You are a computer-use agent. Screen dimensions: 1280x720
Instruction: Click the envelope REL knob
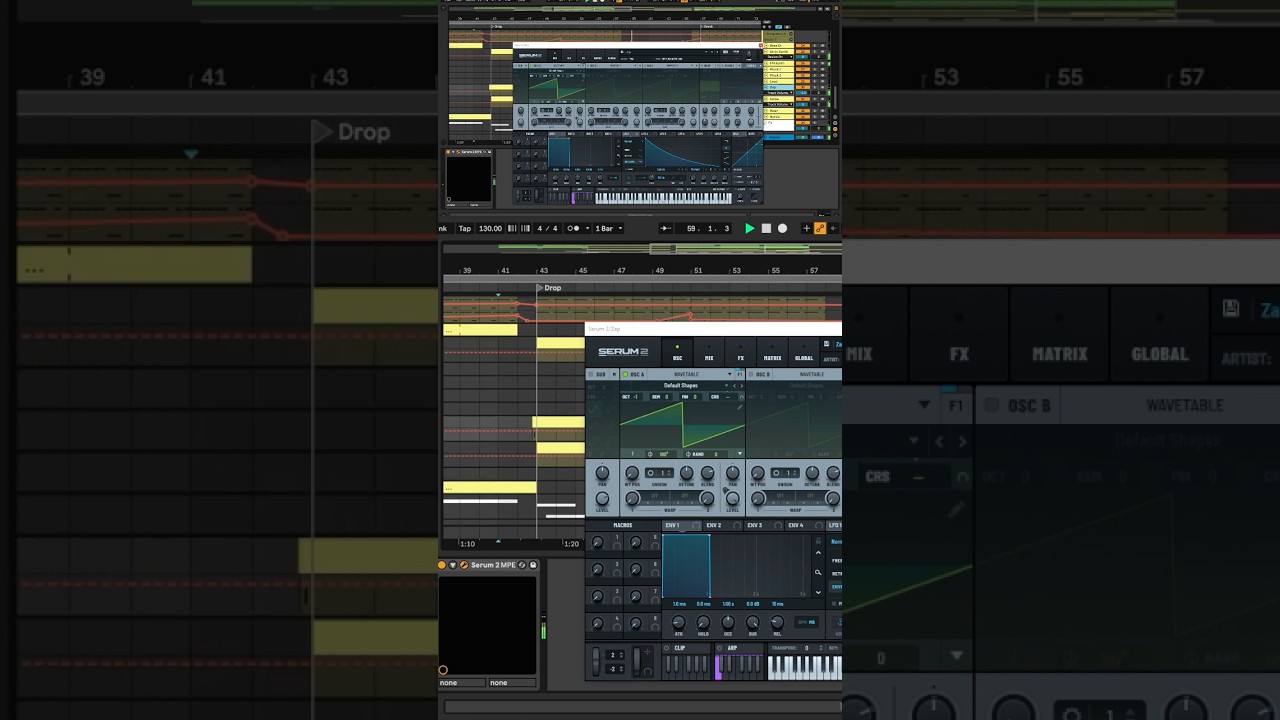point(777,622)
